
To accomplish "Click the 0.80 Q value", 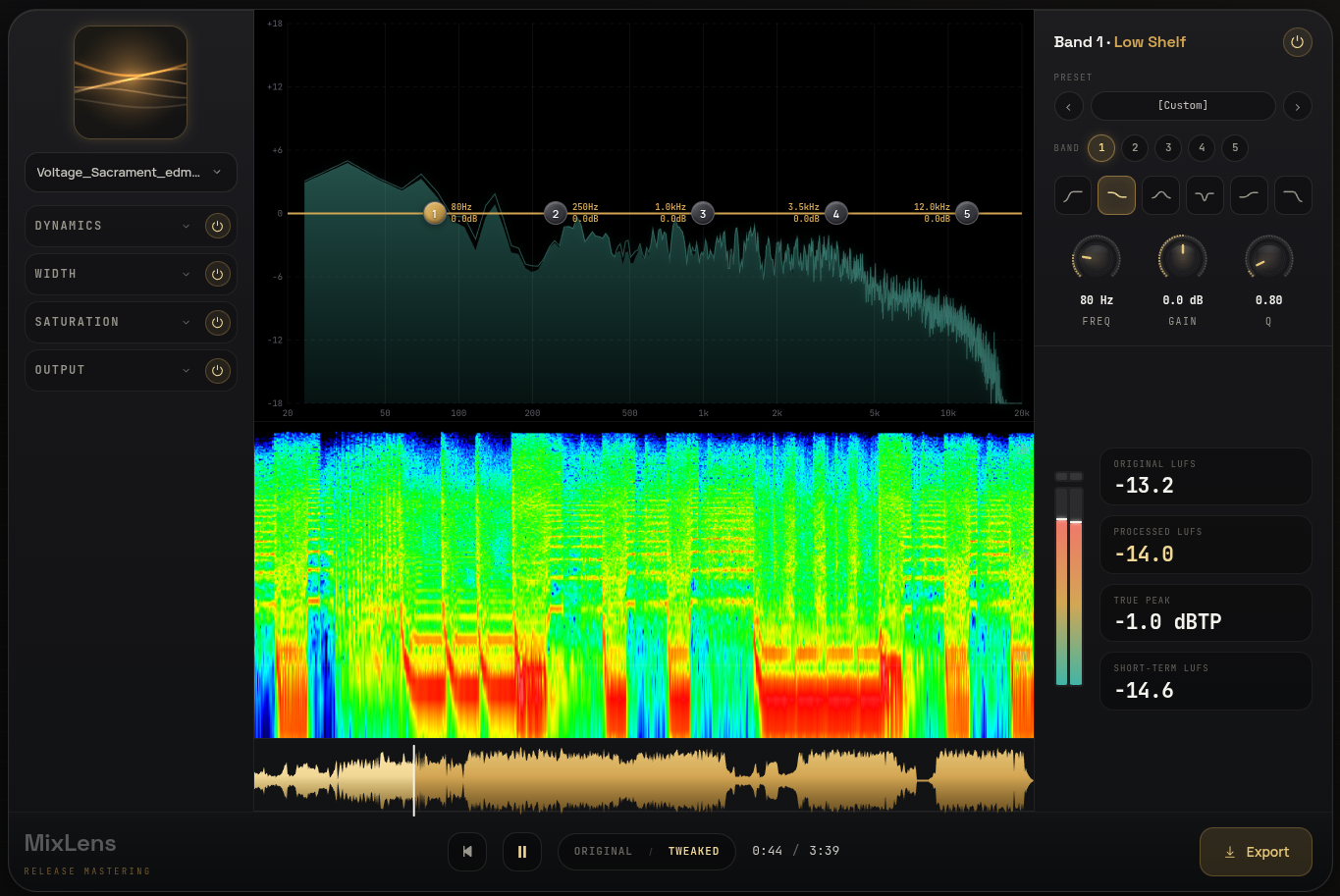I will pos(1268,300).
